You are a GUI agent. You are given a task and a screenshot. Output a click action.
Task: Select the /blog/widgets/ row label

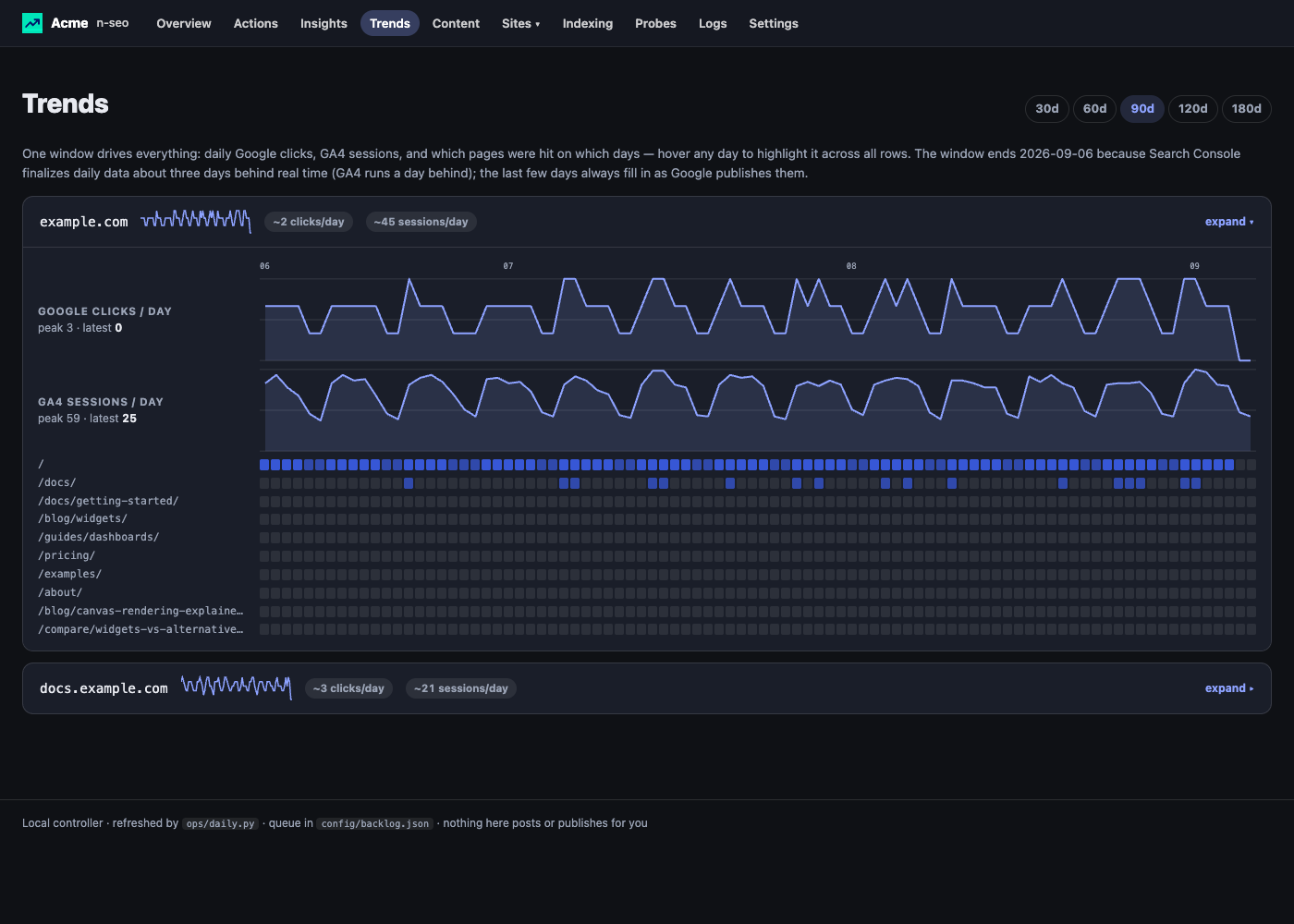click(82, 518)
